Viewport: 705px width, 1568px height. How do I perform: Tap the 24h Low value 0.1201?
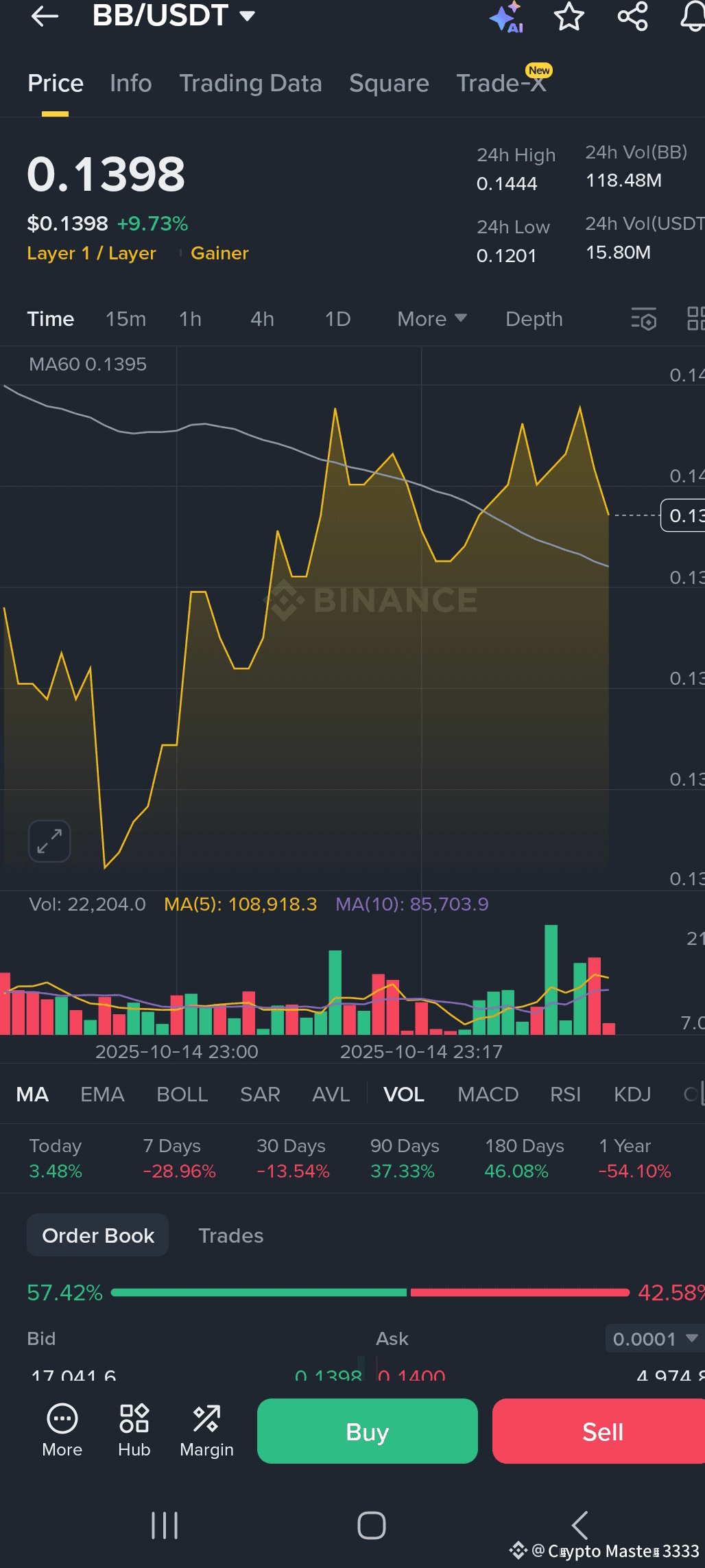coord(506,256)
